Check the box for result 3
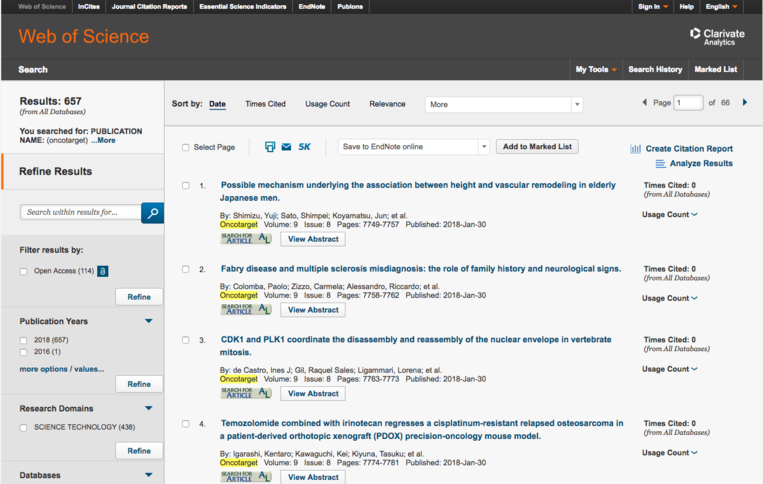763x484 pixels. [x=185, y=340]
